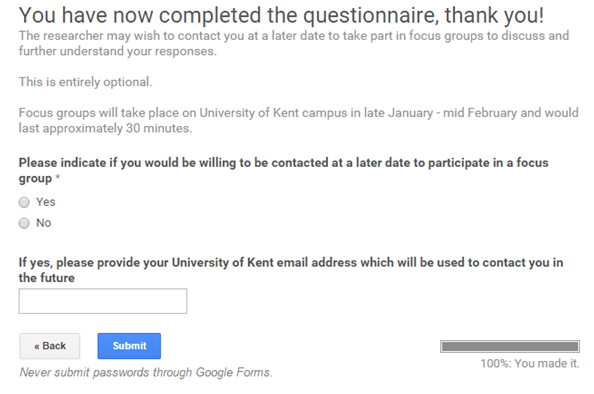This screenshot has width=594, height=394.
Task: Choose the No option label text
Action: click(x=44, y=223)
